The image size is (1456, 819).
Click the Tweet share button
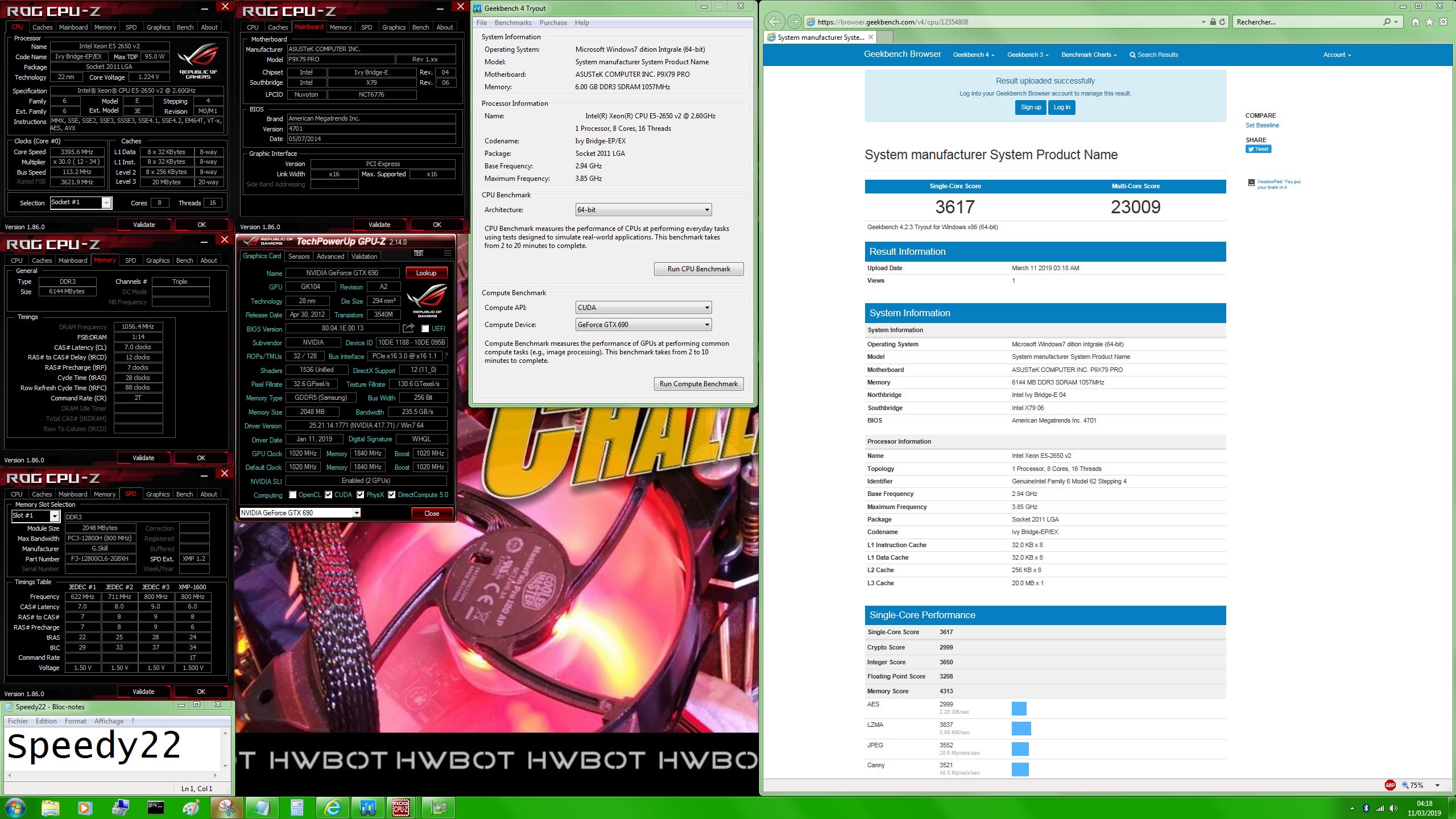pyautogui.click(x=1258, y=149)
